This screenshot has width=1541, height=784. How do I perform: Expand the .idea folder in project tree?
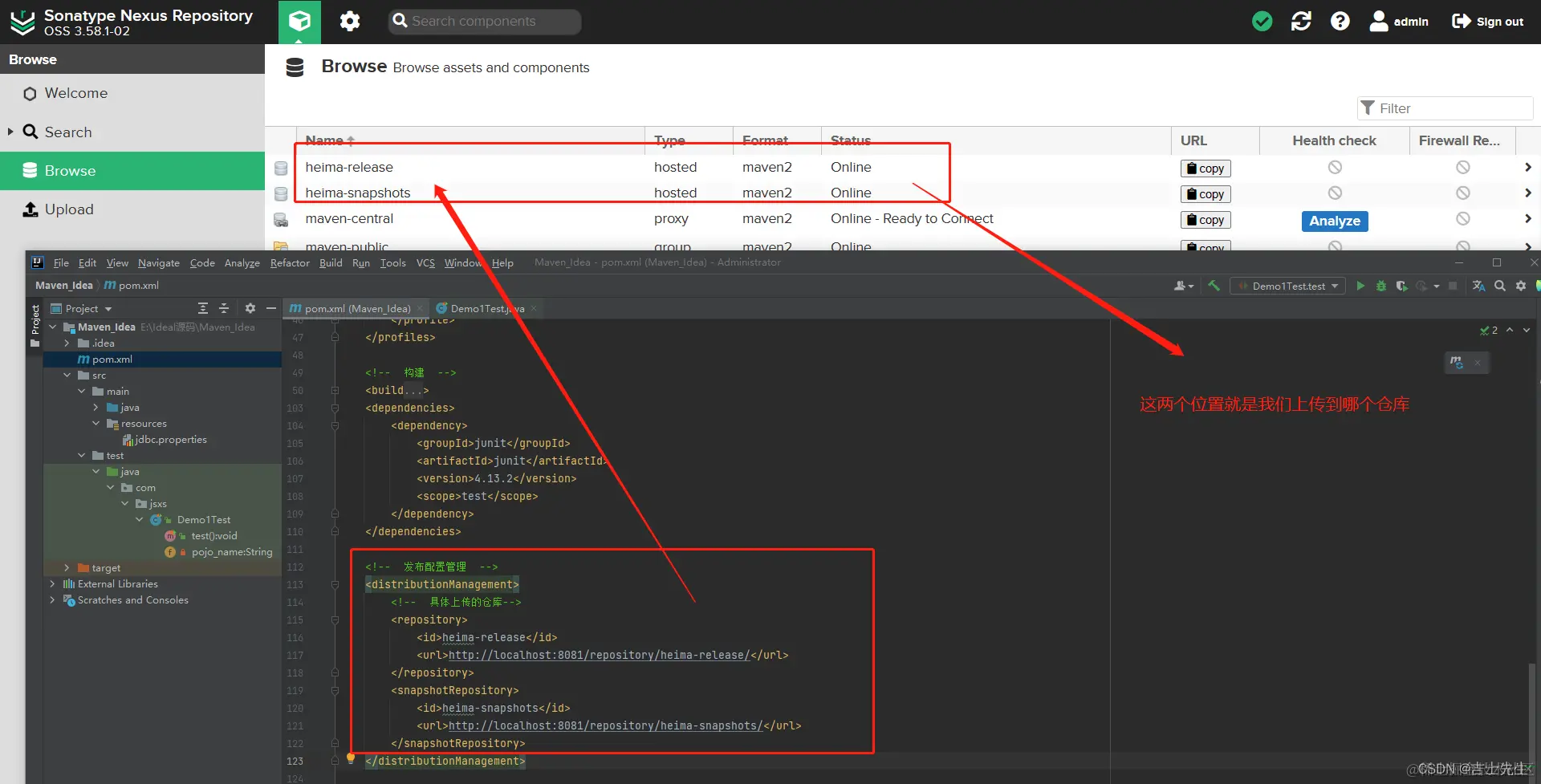(x=67, y=343)
